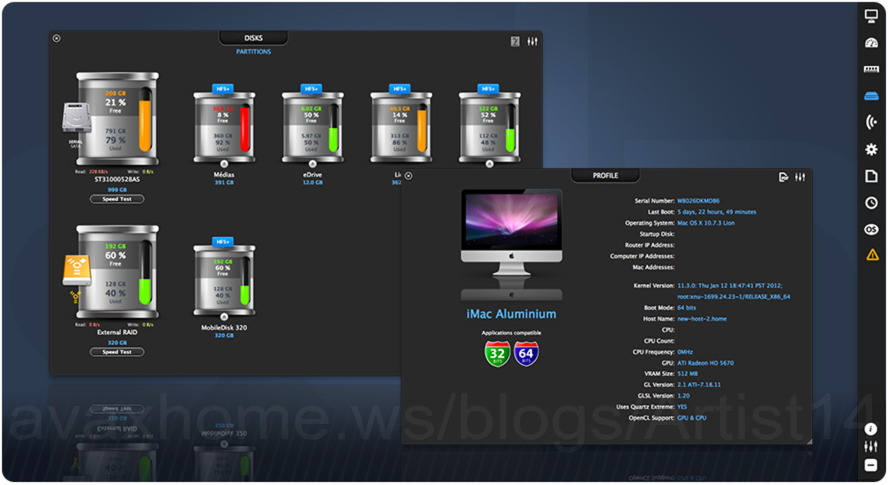Viewport: 889px width, 485px height.
Task: Click the 391 GB size under Médias
Action: click(x=224, y=183)
